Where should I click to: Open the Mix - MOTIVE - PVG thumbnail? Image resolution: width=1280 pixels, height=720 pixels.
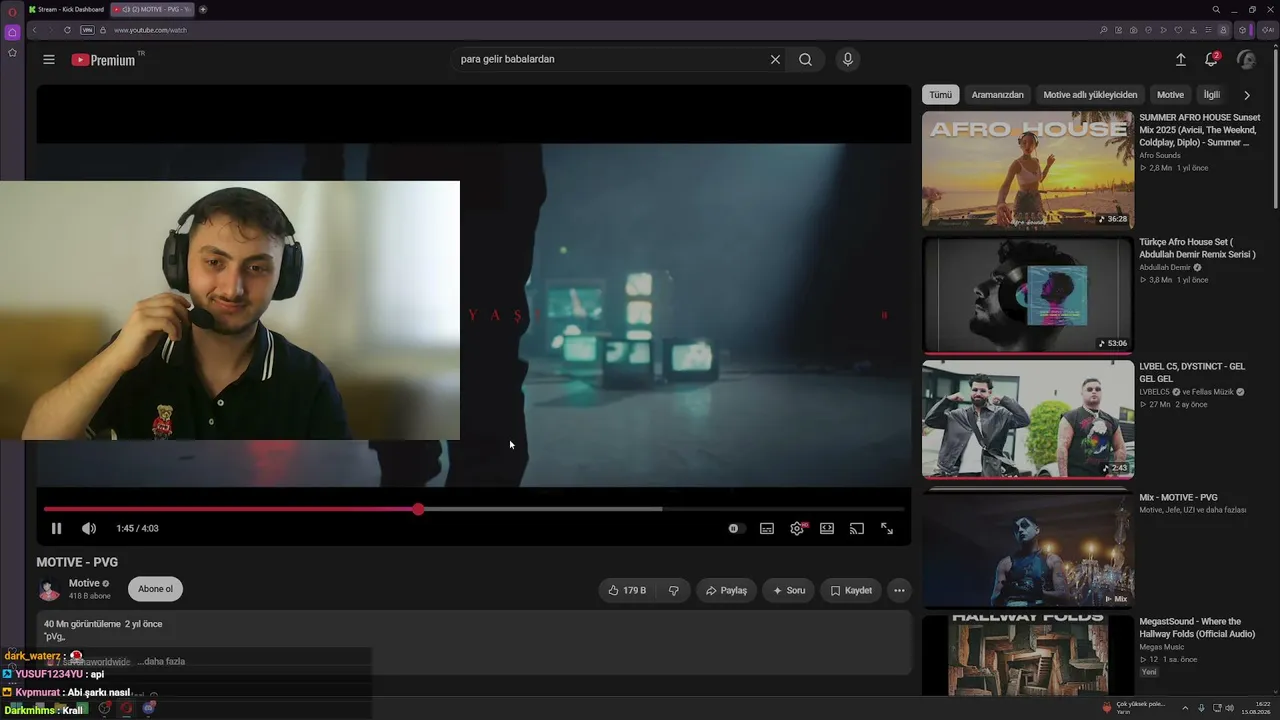click(1028, 549)
